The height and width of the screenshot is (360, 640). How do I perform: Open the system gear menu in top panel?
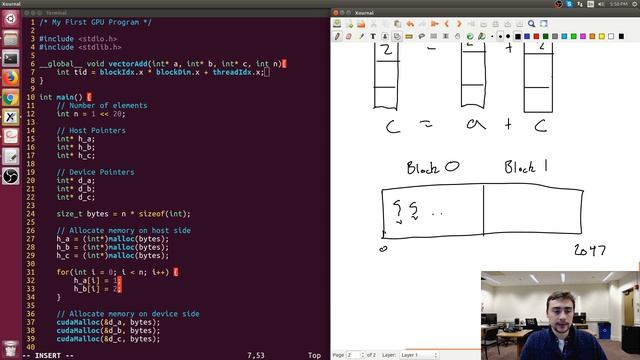[635, 4]
